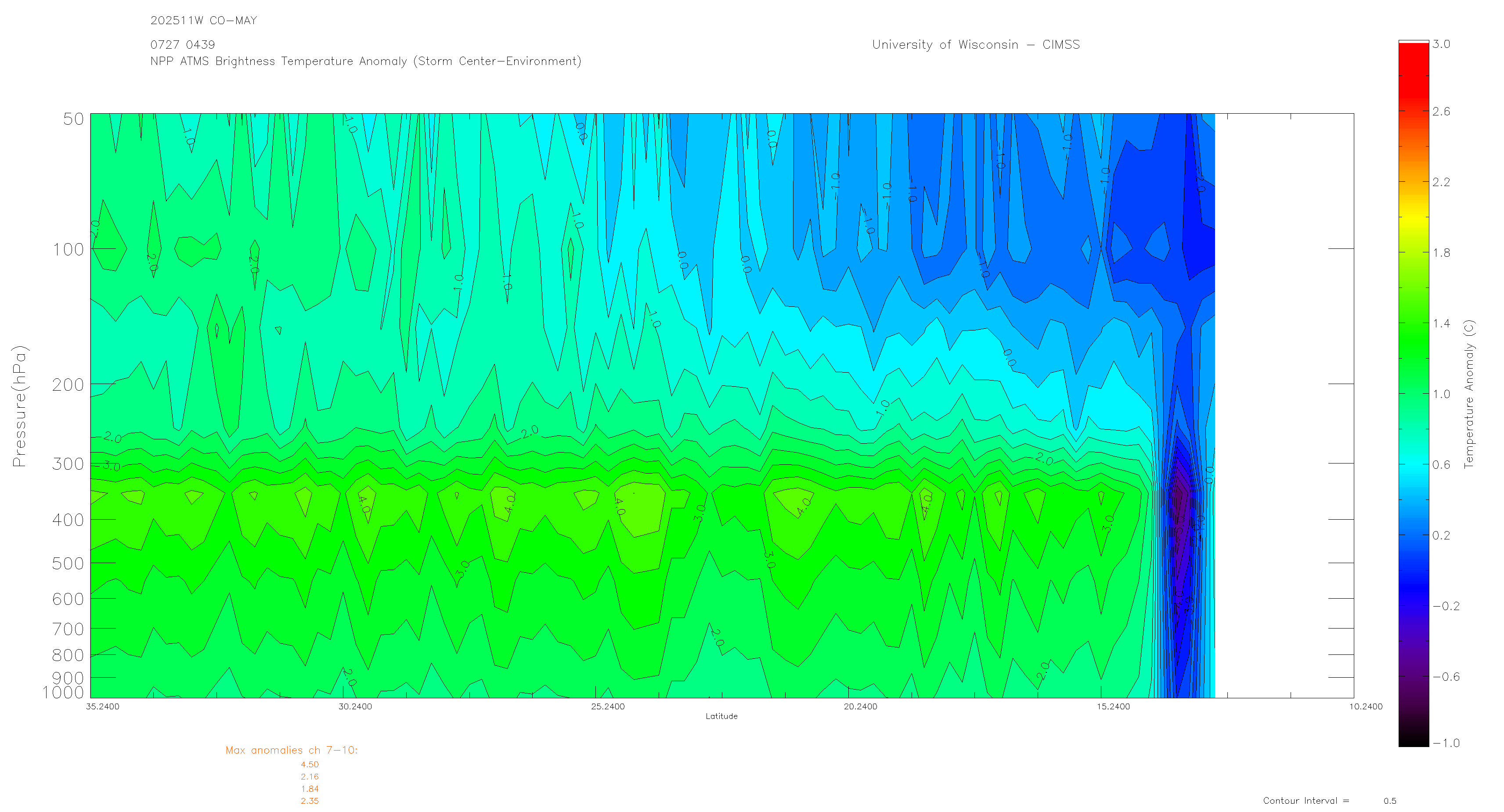Click the 35.2400 latitude tick label
Viewport: 1504px width, 812px height.
[x=102, y=706]
